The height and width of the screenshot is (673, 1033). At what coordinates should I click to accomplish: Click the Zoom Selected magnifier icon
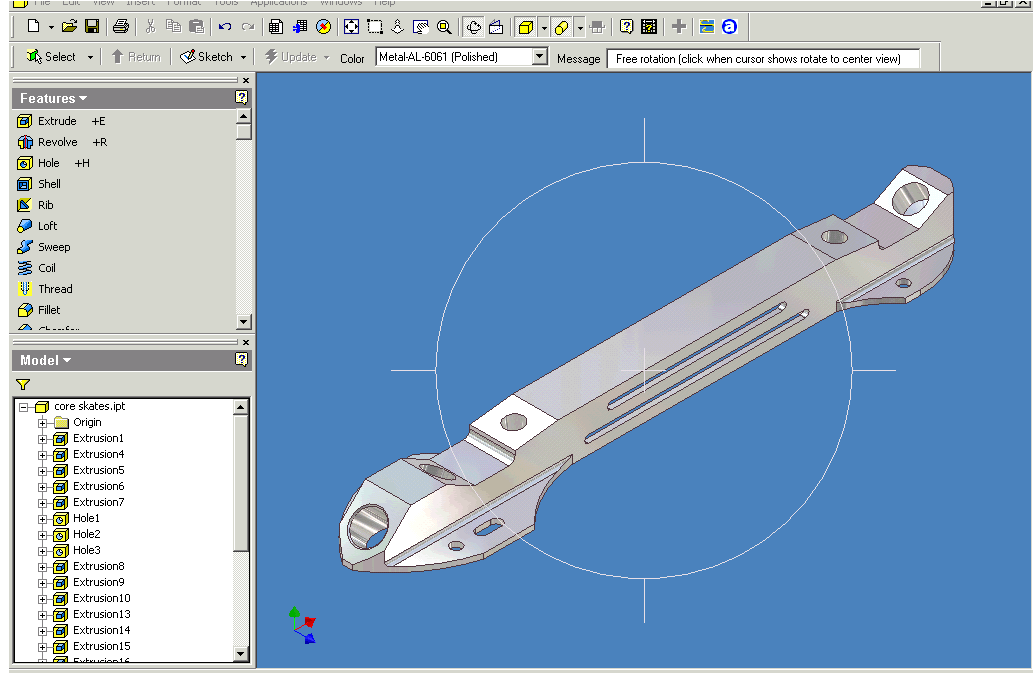[x=444, y=26]
